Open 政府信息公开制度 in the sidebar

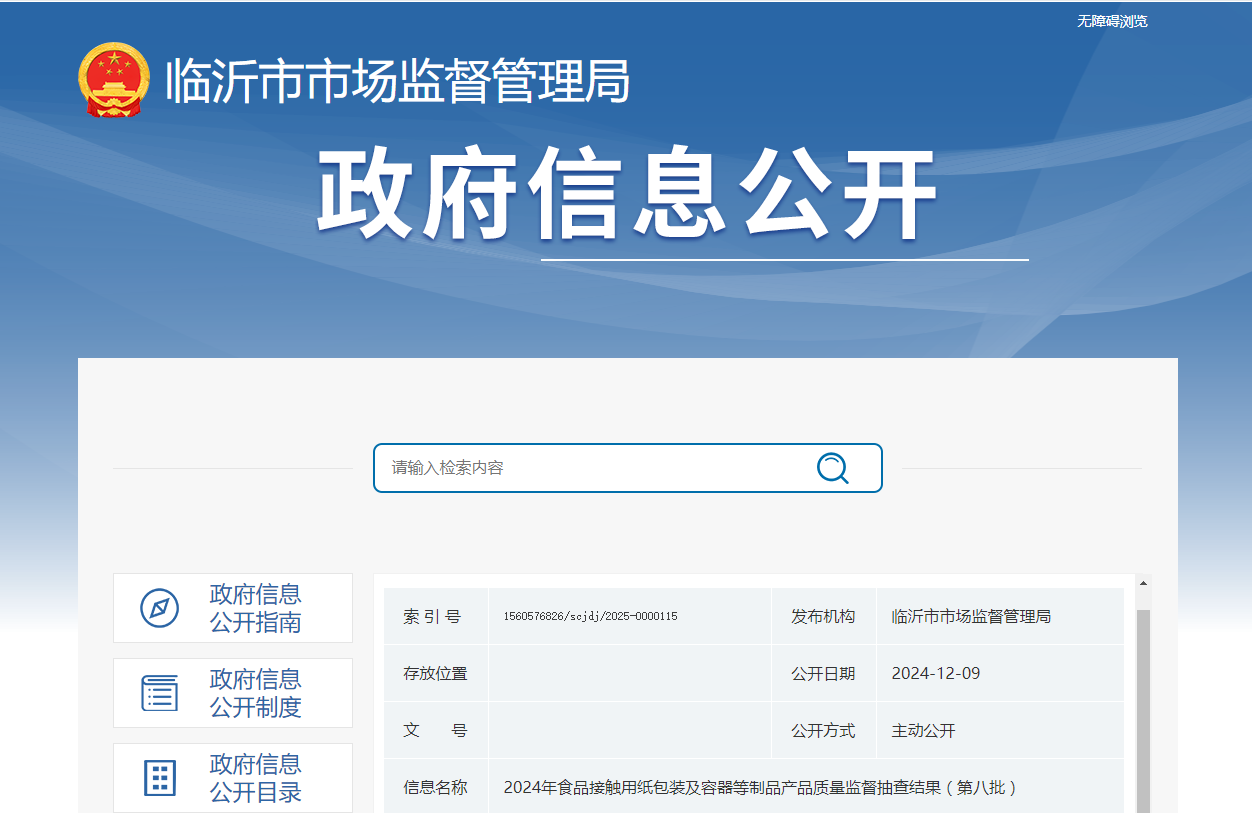tap(233, 693)
